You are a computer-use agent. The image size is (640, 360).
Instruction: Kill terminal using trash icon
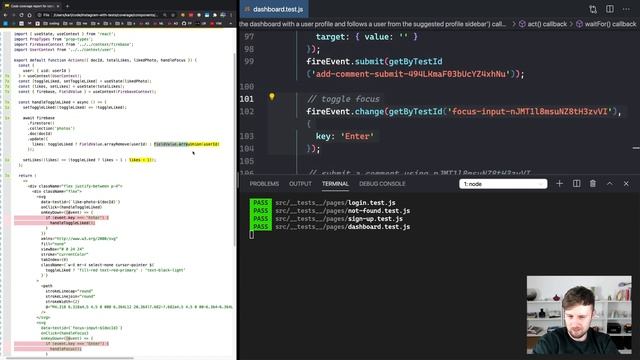tap(593, 184)
